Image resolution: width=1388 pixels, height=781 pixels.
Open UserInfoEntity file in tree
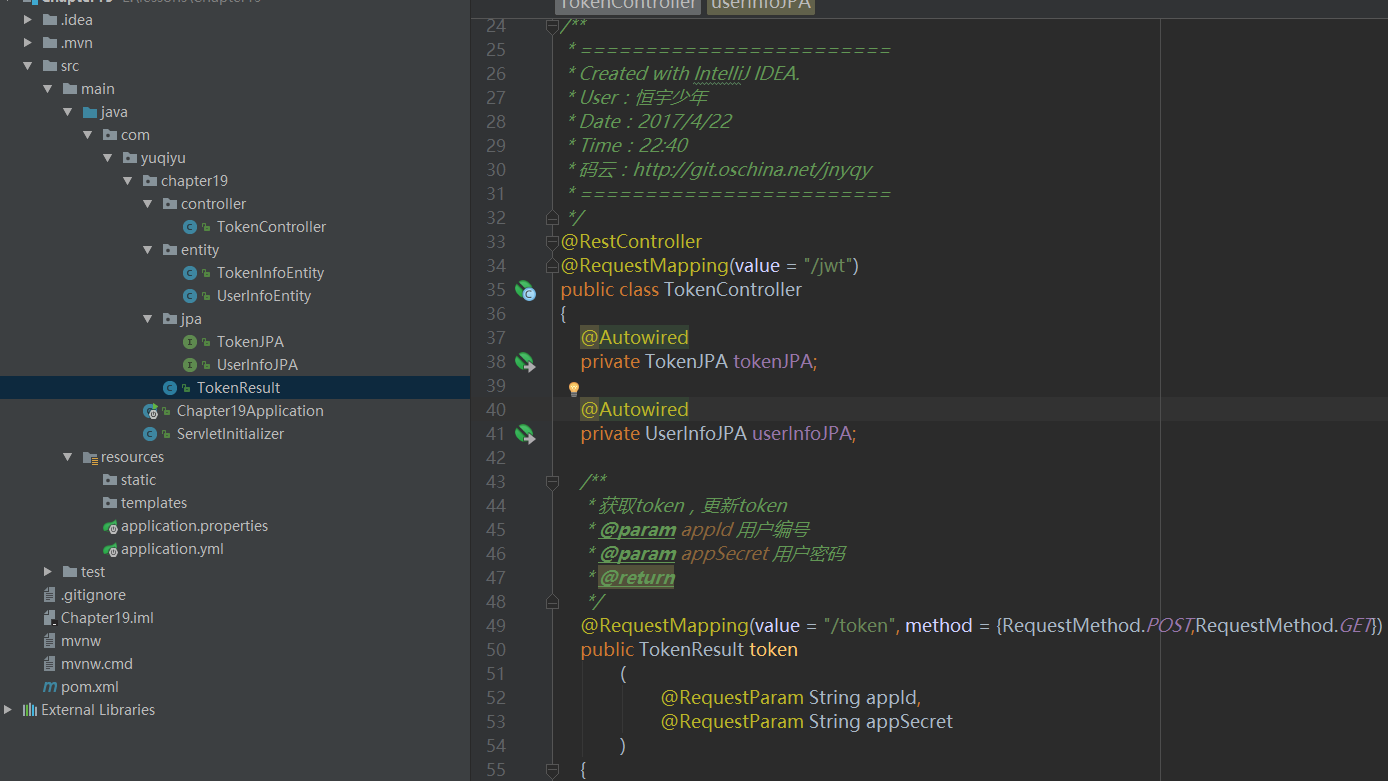click(264, 296)
